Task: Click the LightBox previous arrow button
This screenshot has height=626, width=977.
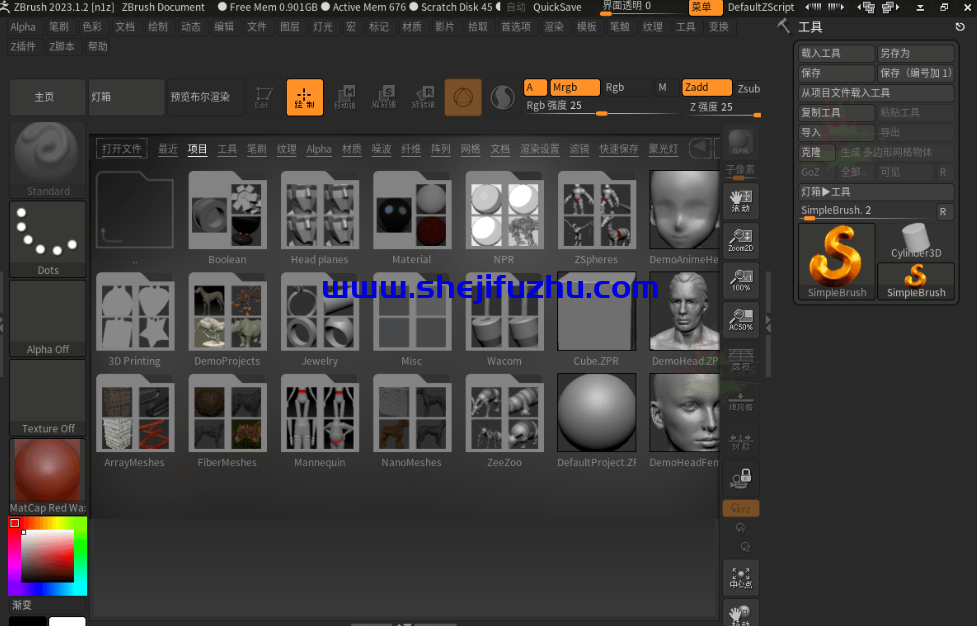Action: pyautogui.click(x=700, y=148)
